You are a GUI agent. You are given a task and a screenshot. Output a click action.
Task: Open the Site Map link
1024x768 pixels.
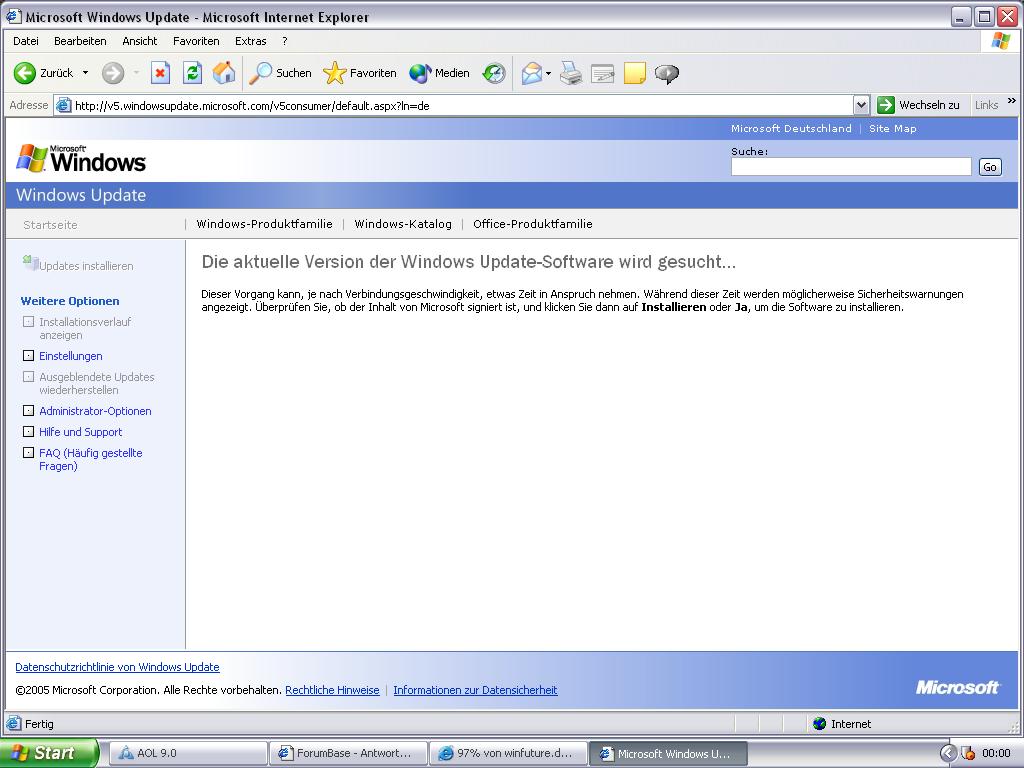893,129
